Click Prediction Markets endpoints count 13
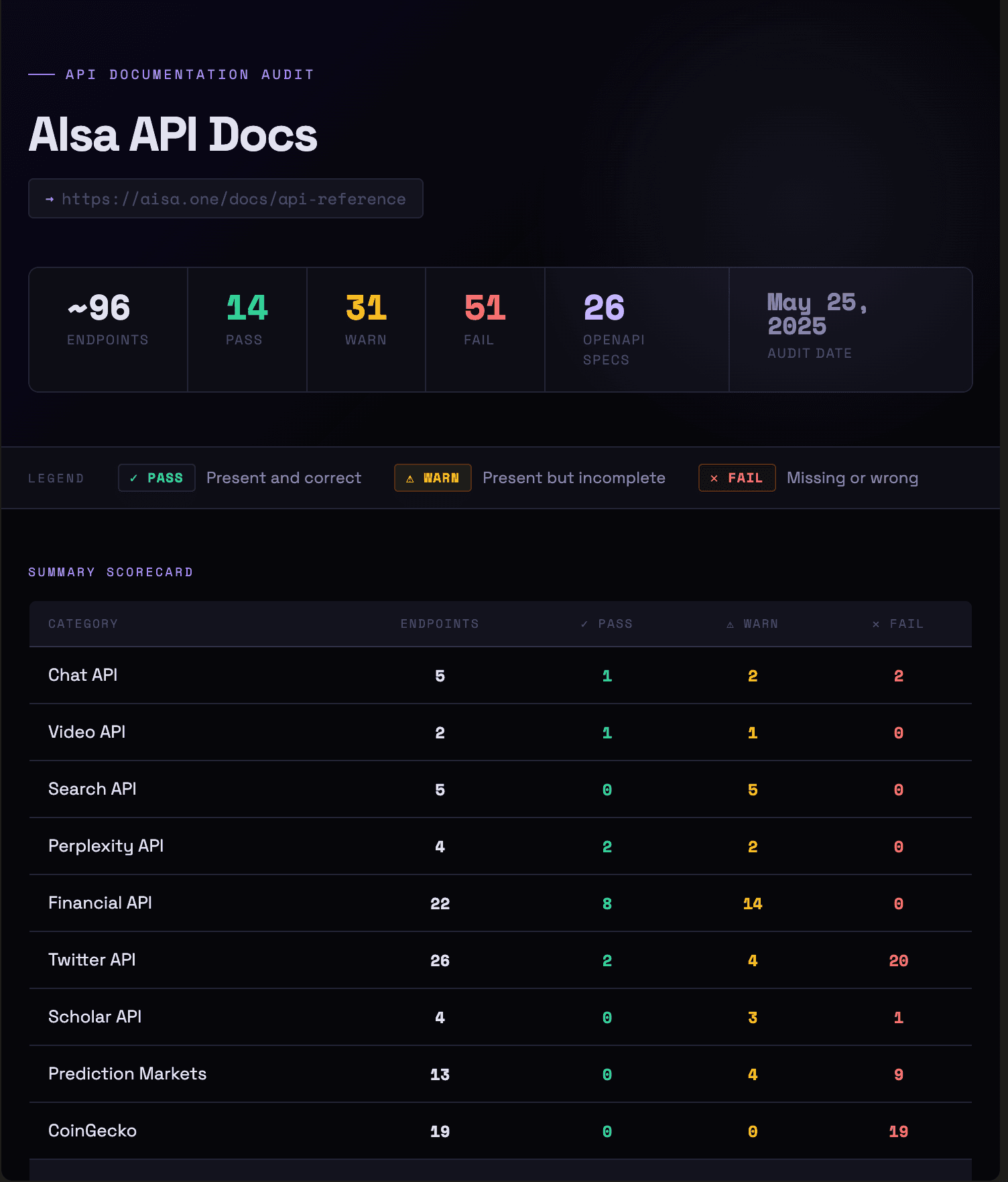The height and width of the screenshot is (1182, 1008). click(440, 1075)
